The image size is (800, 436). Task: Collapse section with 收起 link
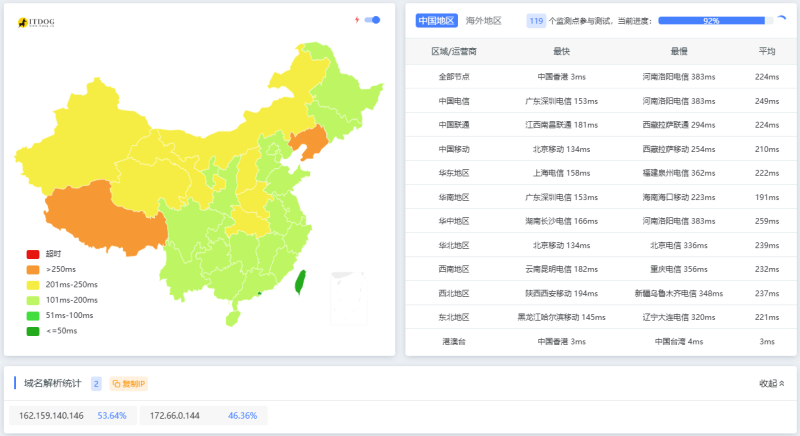(772, 383)
